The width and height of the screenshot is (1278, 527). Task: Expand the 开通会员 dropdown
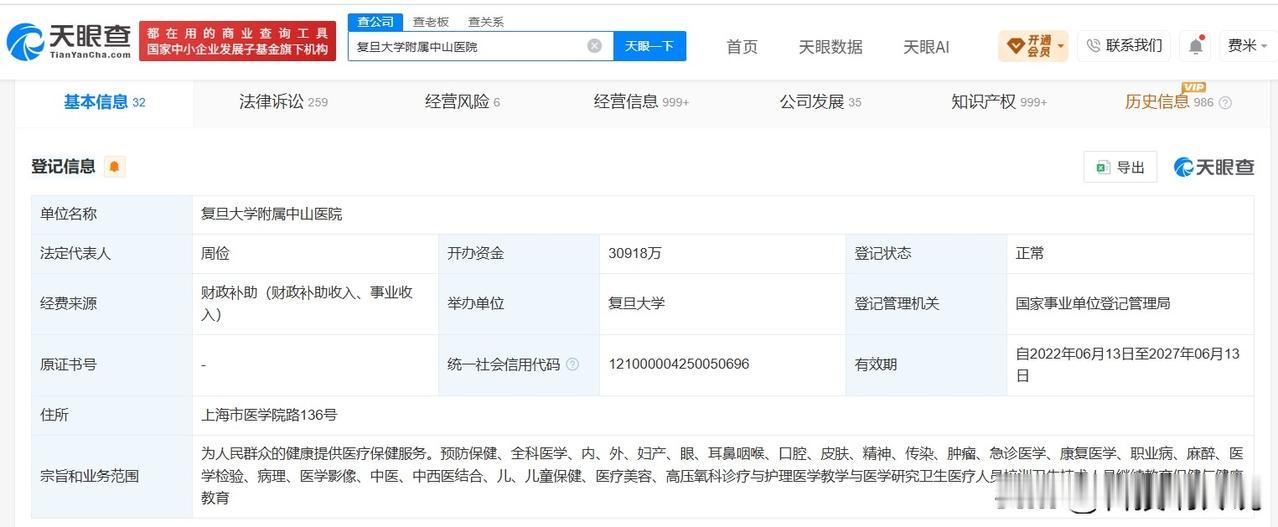(x=1034, y=46)
